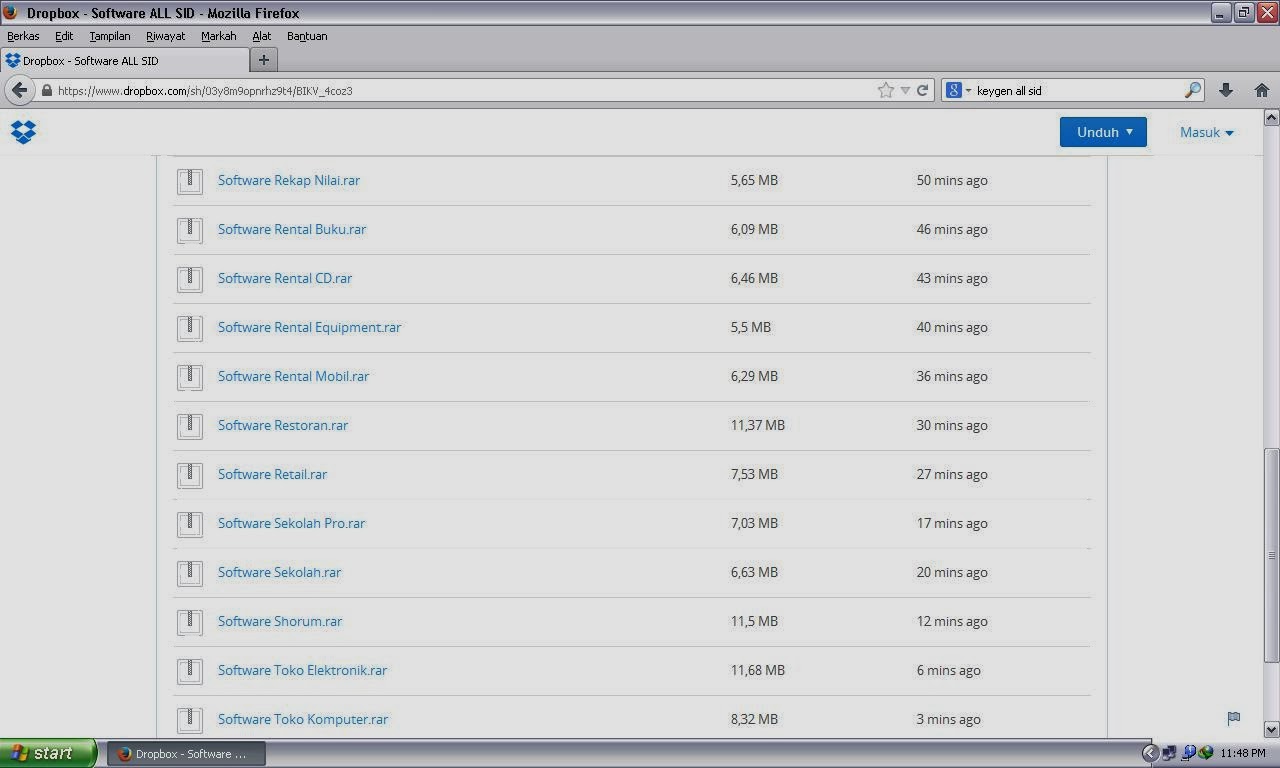Click the 3 mins ago timestamp
Viewport: 1280px width, 768px height.
coord(948,719)
